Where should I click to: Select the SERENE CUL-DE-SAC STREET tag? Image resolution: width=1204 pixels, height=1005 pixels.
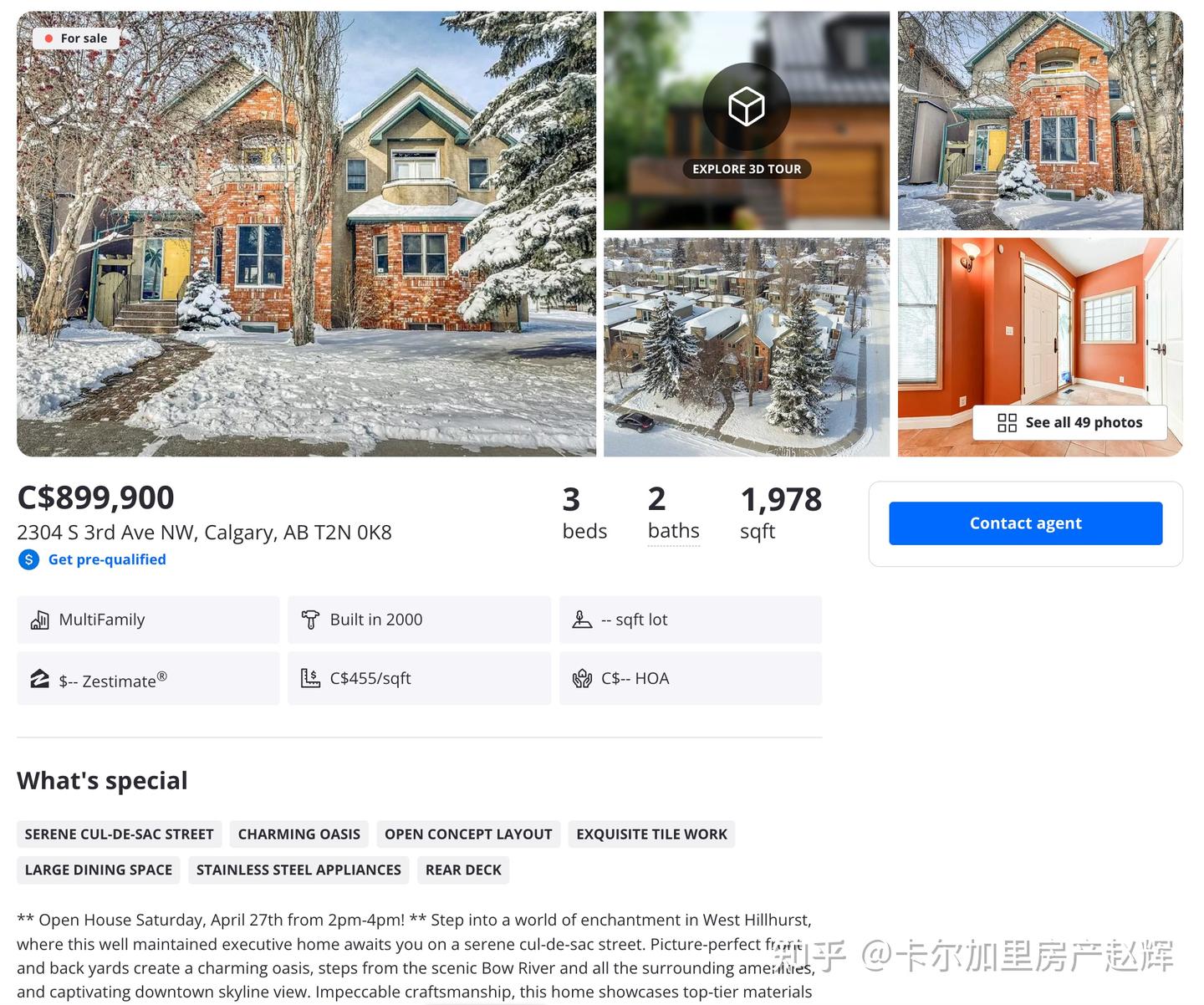point(120,834)
